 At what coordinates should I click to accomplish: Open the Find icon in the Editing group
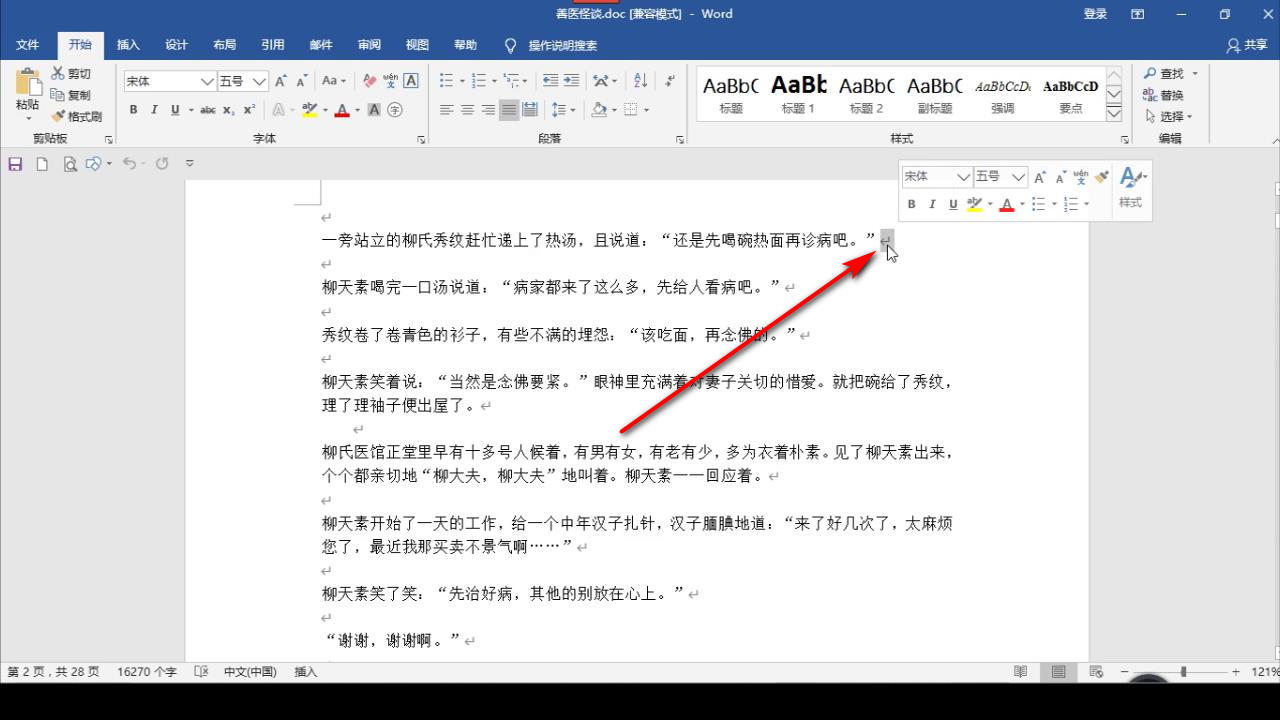(x=1166, y=73)
